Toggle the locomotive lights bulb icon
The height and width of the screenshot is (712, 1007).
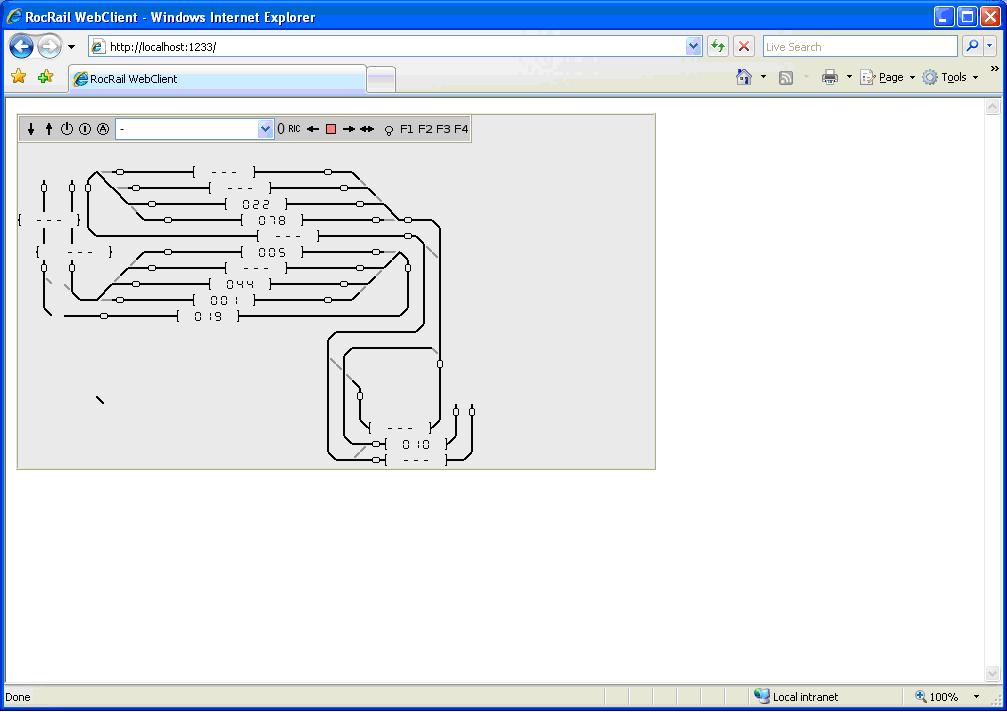(x=389, y=130)
